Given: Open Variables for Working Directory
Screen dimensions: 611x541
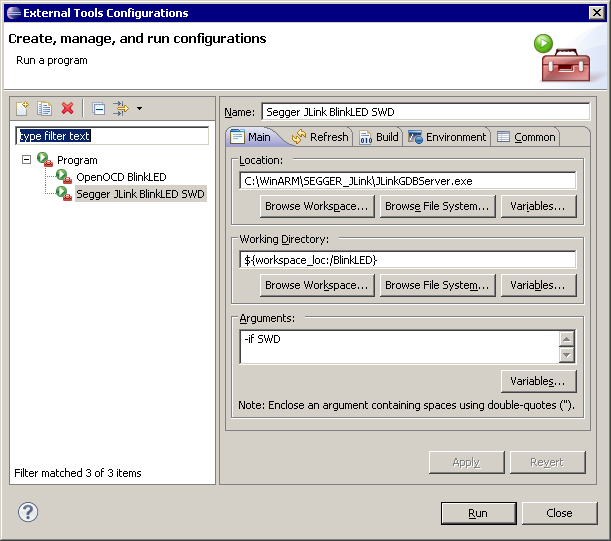Looking at the screenshot, I should (x=538, y=285).
